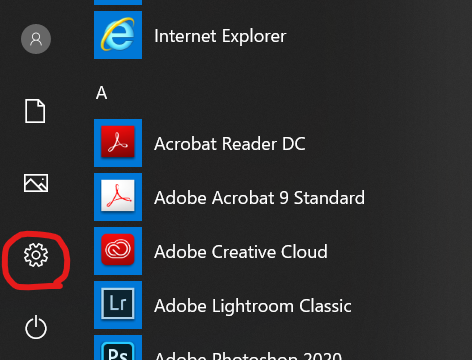Select the Adobe Photoshop 2020 text label
The height and width of the screenshot is (360, 472).
pos(248,355)
